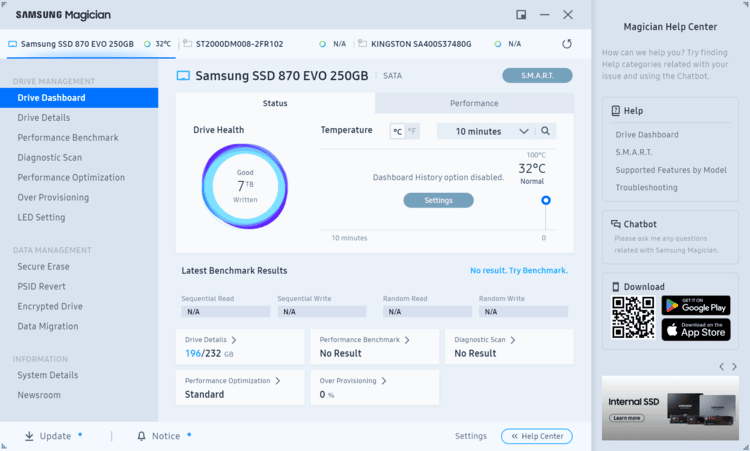Open Secure Erase in sidebar

44,267
